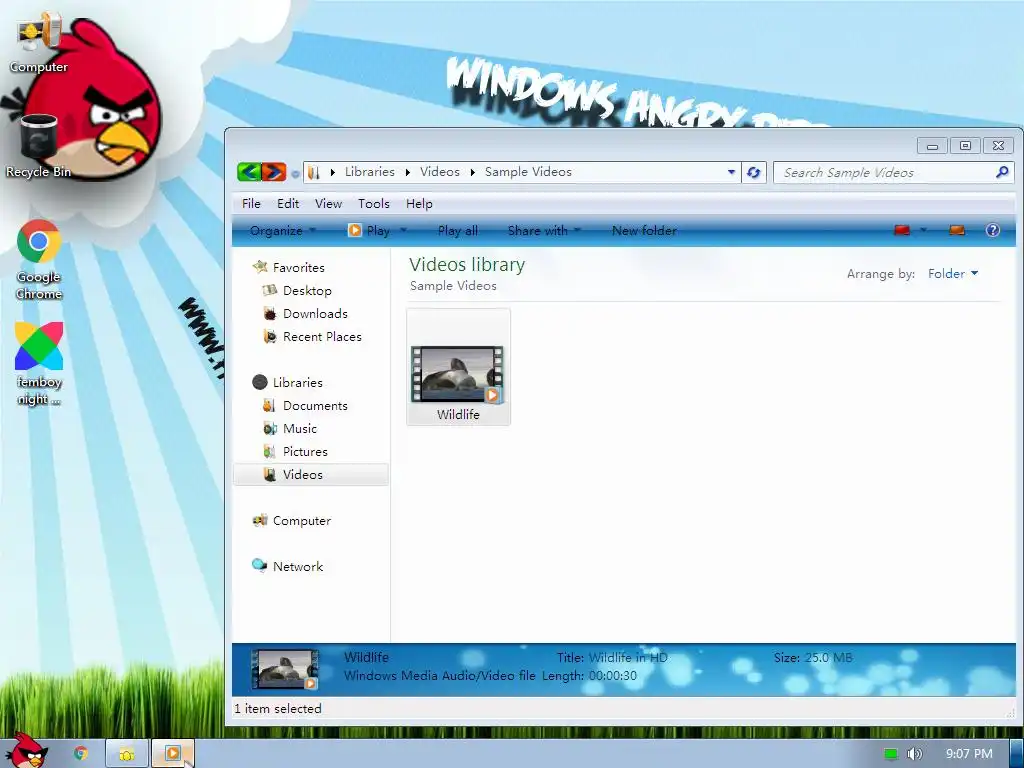The image size is (1024, 768).
Task: Open the File menu
Action: (251, 204)
